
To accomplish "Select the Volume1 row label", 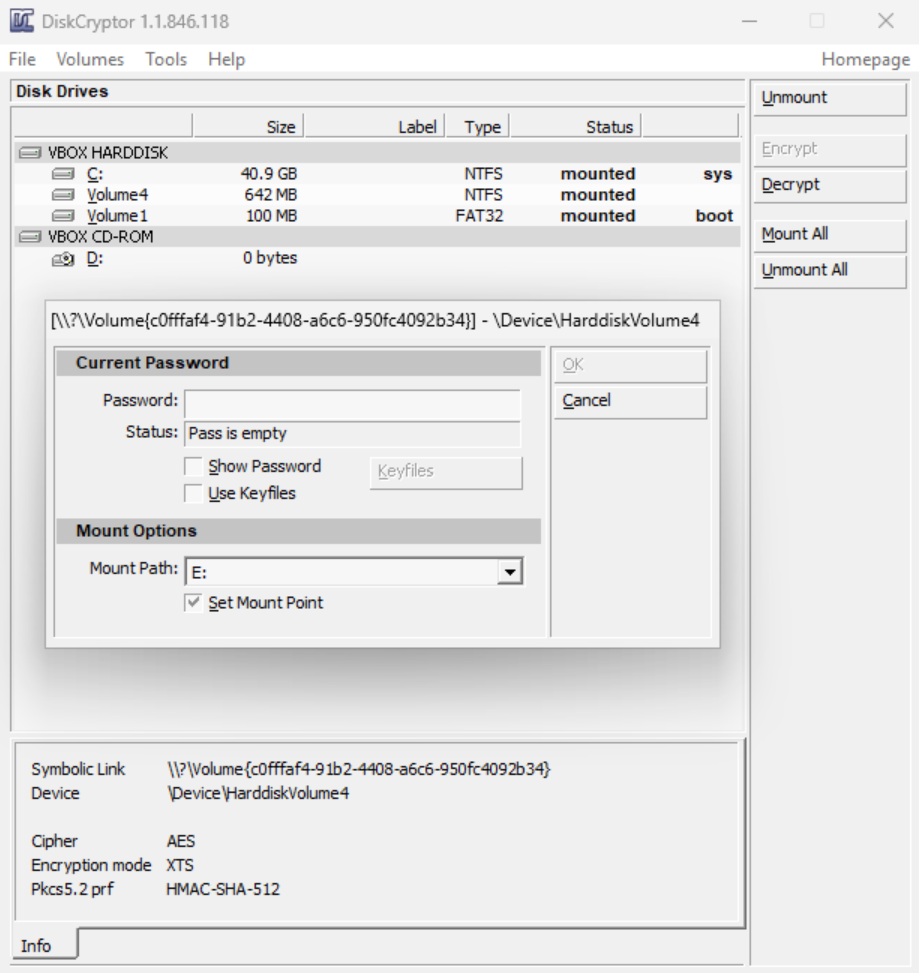I will click(117, 216).
